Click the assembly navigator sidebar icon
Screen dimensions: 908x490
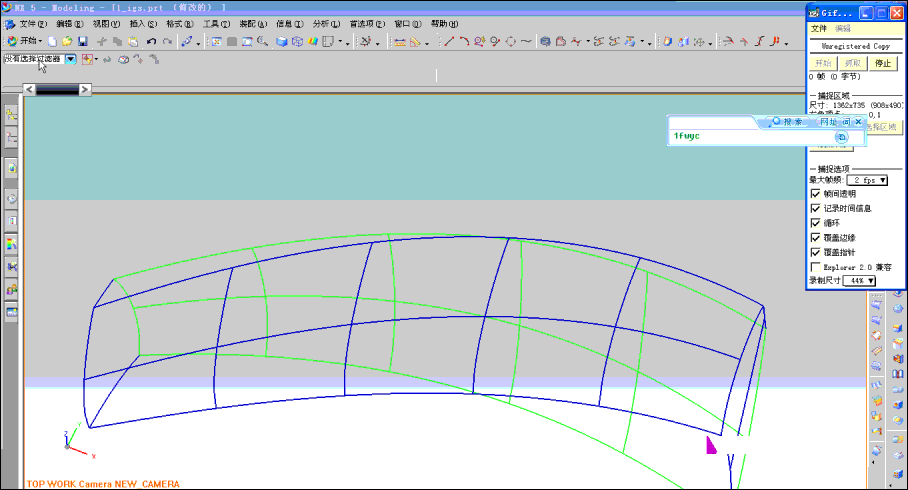[x=12, y=114]
